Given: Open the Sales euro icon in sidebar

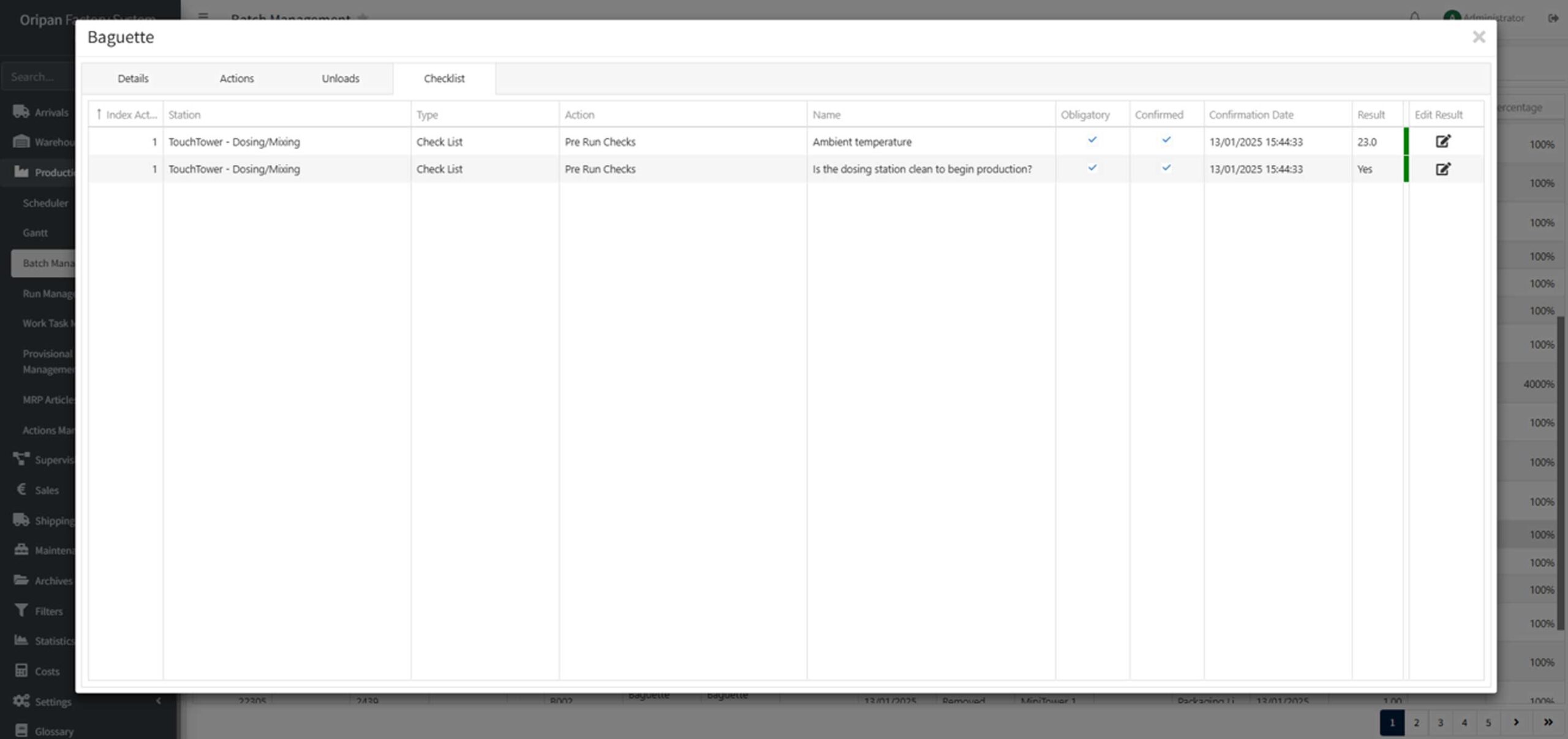Looking at the screenshot, I should click(21, 489).
